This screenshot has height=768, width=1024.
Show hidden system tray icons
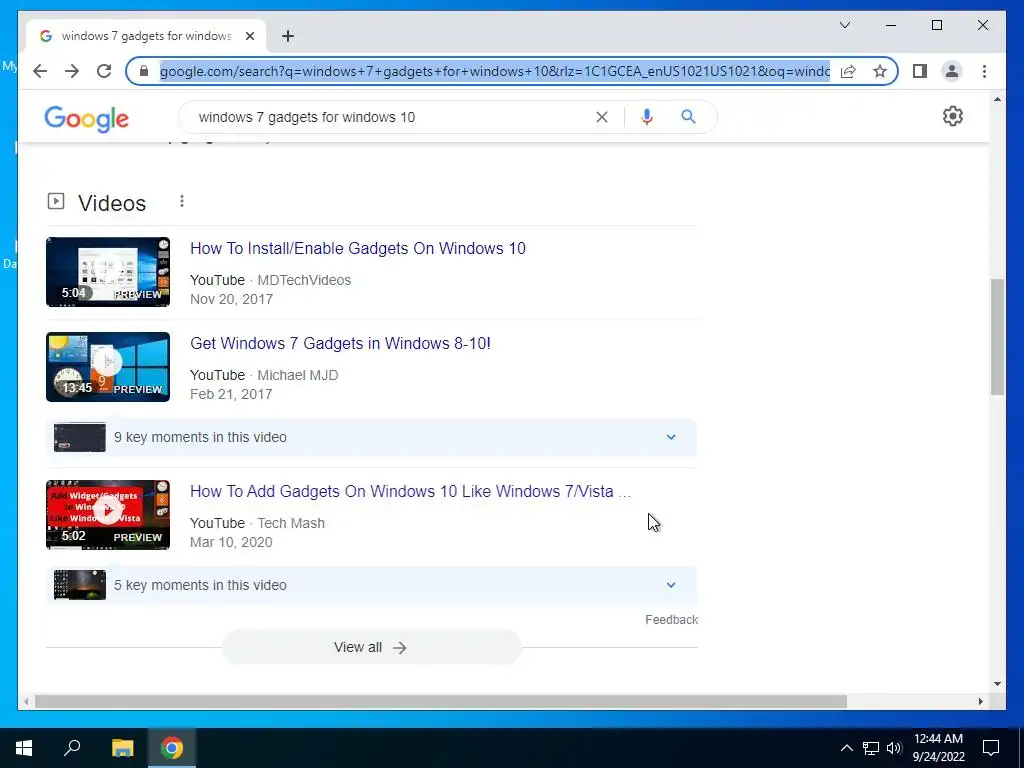[x=846, y=748]
